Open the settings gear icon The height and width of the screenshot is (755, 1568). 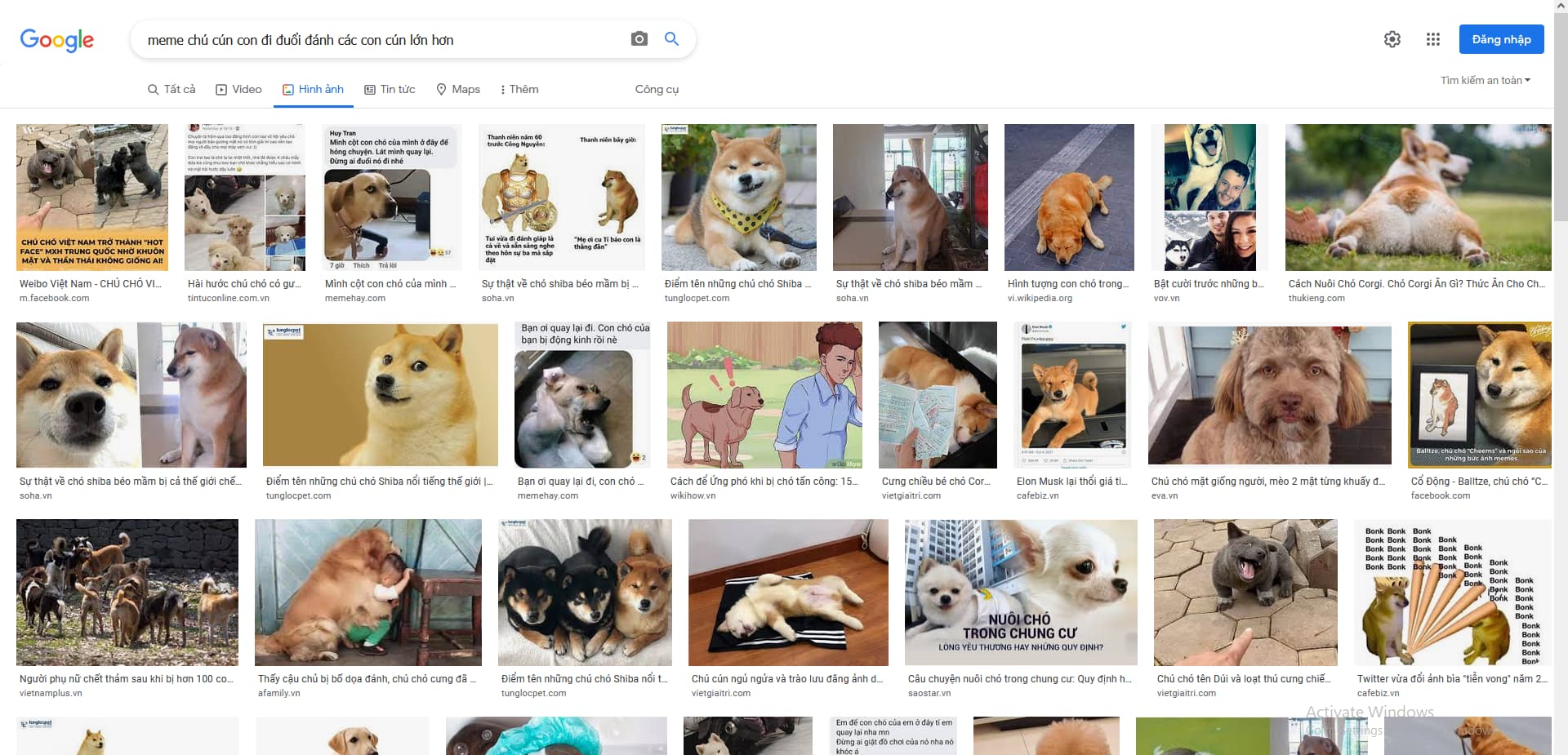coord(1392,39)
